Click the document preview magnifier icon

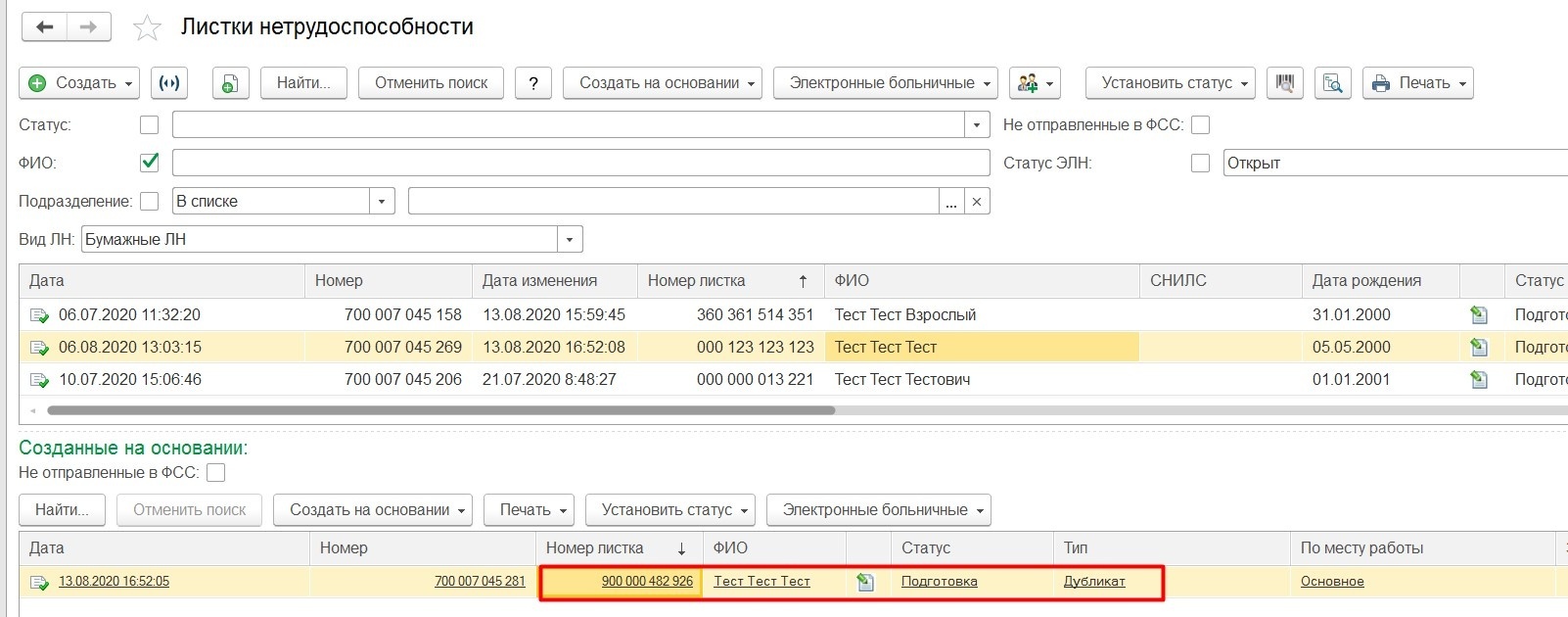pyautogui.click(x=1332, y=83)
